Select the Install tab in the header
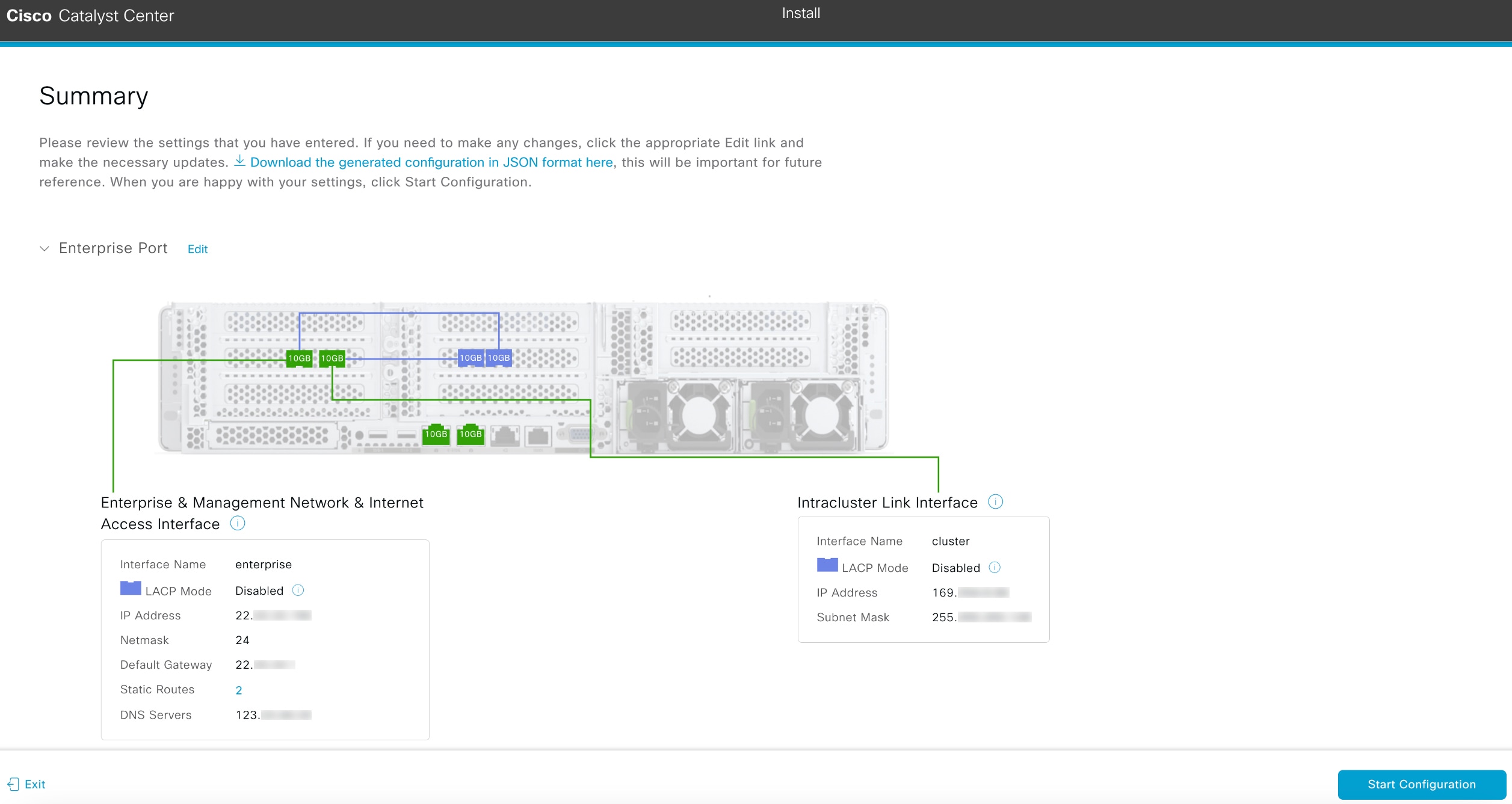 (800, 13)
